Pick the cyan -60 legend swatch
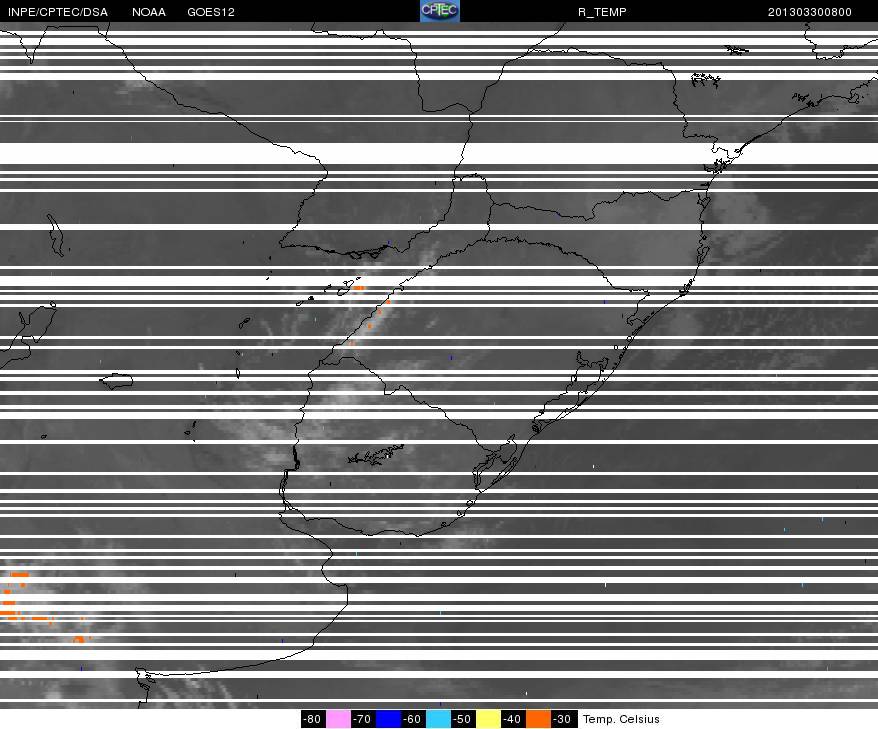 tap(438, 719)
